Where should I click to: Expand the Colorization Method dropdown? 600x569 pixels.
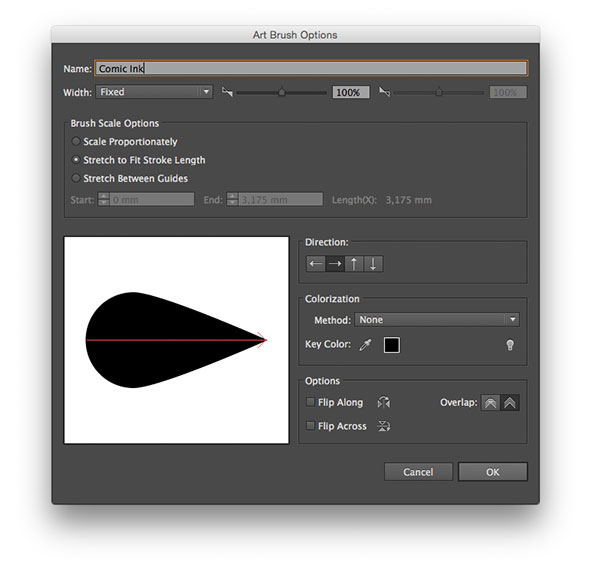436,320
